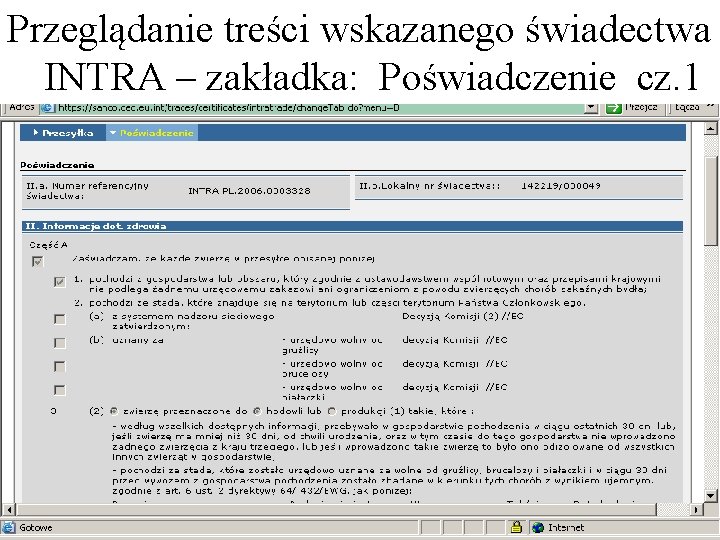Click the vertical scrollbar thumb

(711, 201)
